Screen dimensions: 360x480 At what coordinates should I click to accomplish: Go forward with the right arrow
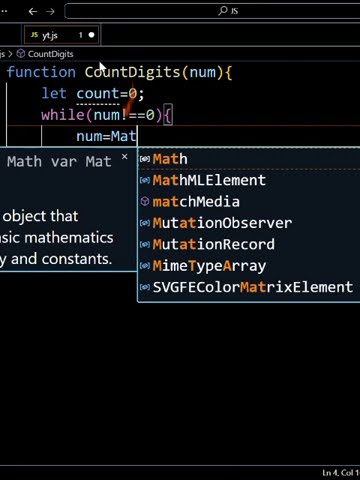[x=50, y=12]
